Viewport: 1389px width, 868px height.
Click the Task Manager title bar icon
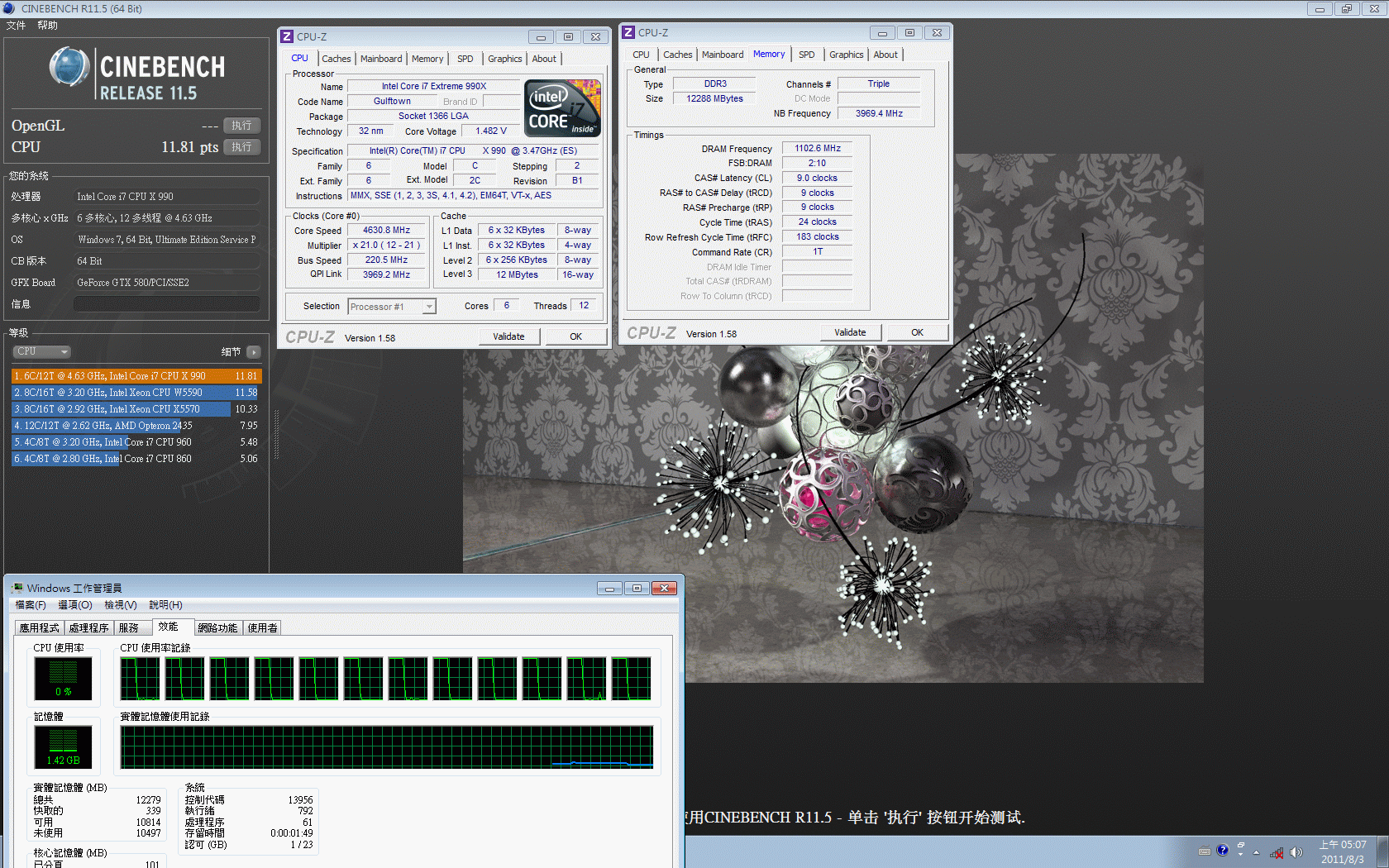[x=17, y=588]
